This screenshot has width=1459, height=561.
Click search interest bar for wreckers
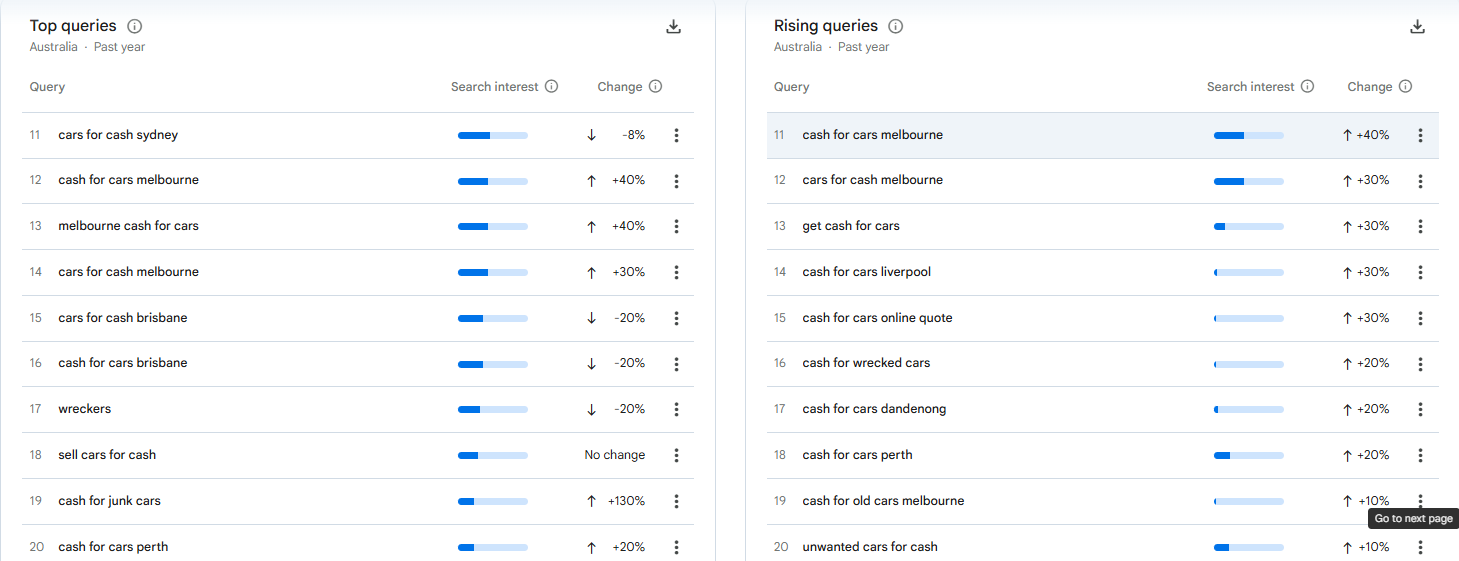(493, 409)
